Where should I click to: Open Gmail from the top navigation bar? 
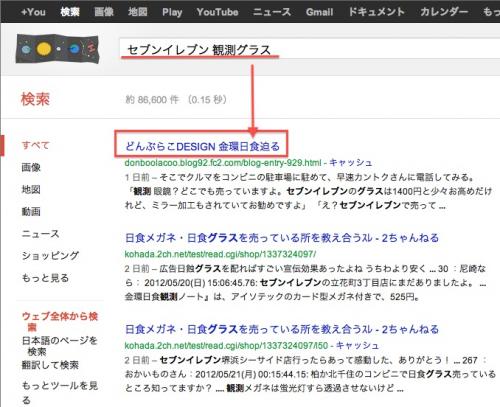[319, 12]
